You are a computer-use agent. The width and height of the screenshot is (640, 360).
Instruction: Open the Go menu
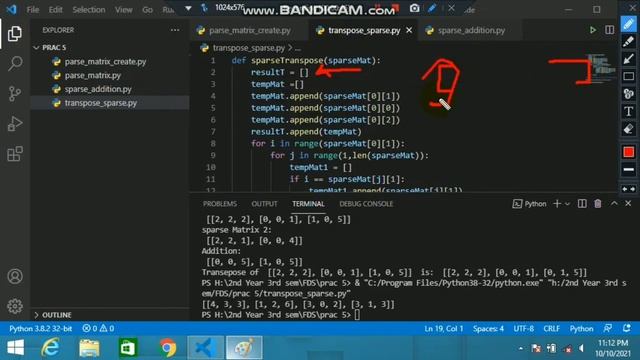(147, 9)
